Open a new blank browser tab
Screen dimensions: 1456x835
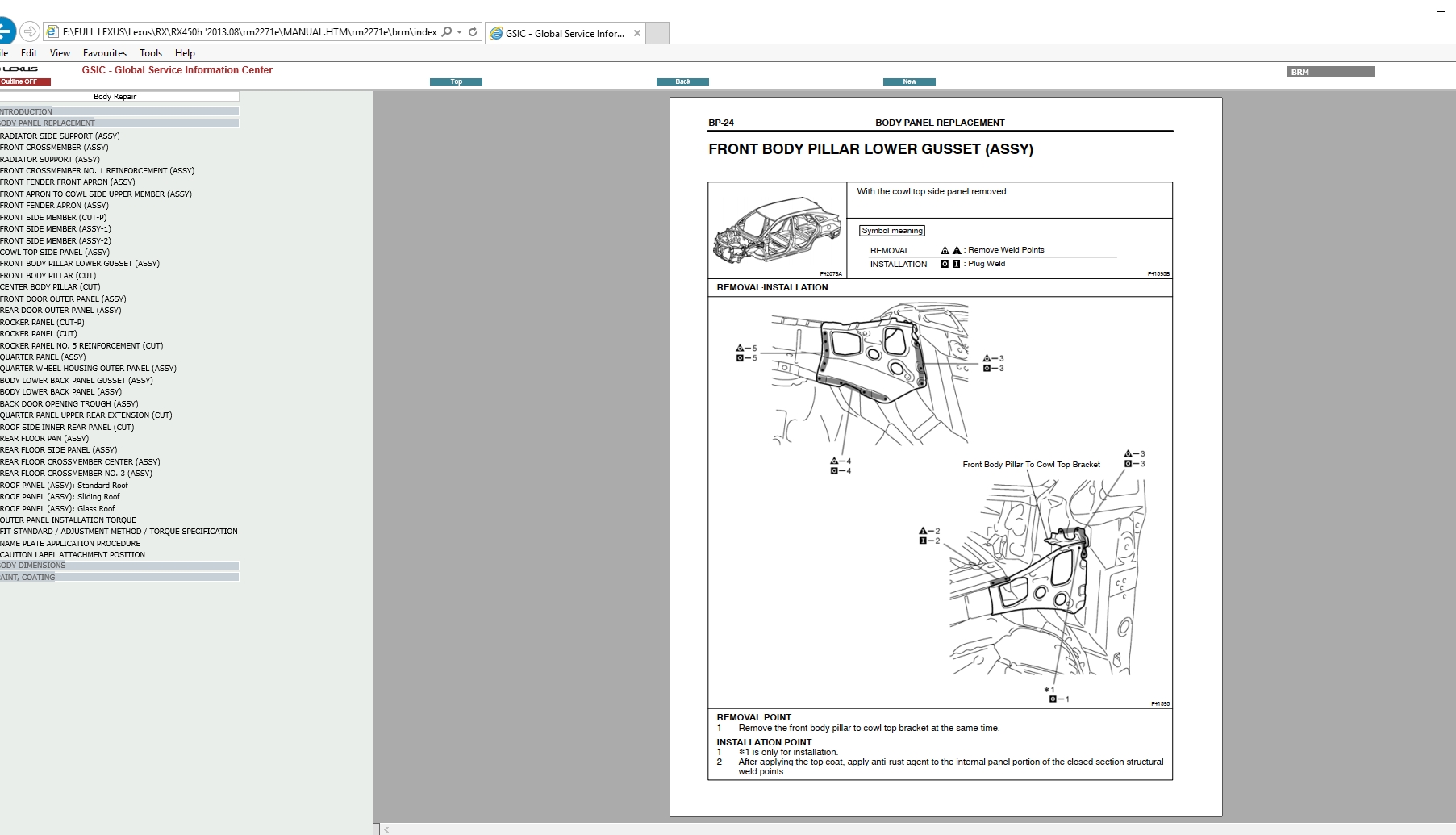coord(657,33)
